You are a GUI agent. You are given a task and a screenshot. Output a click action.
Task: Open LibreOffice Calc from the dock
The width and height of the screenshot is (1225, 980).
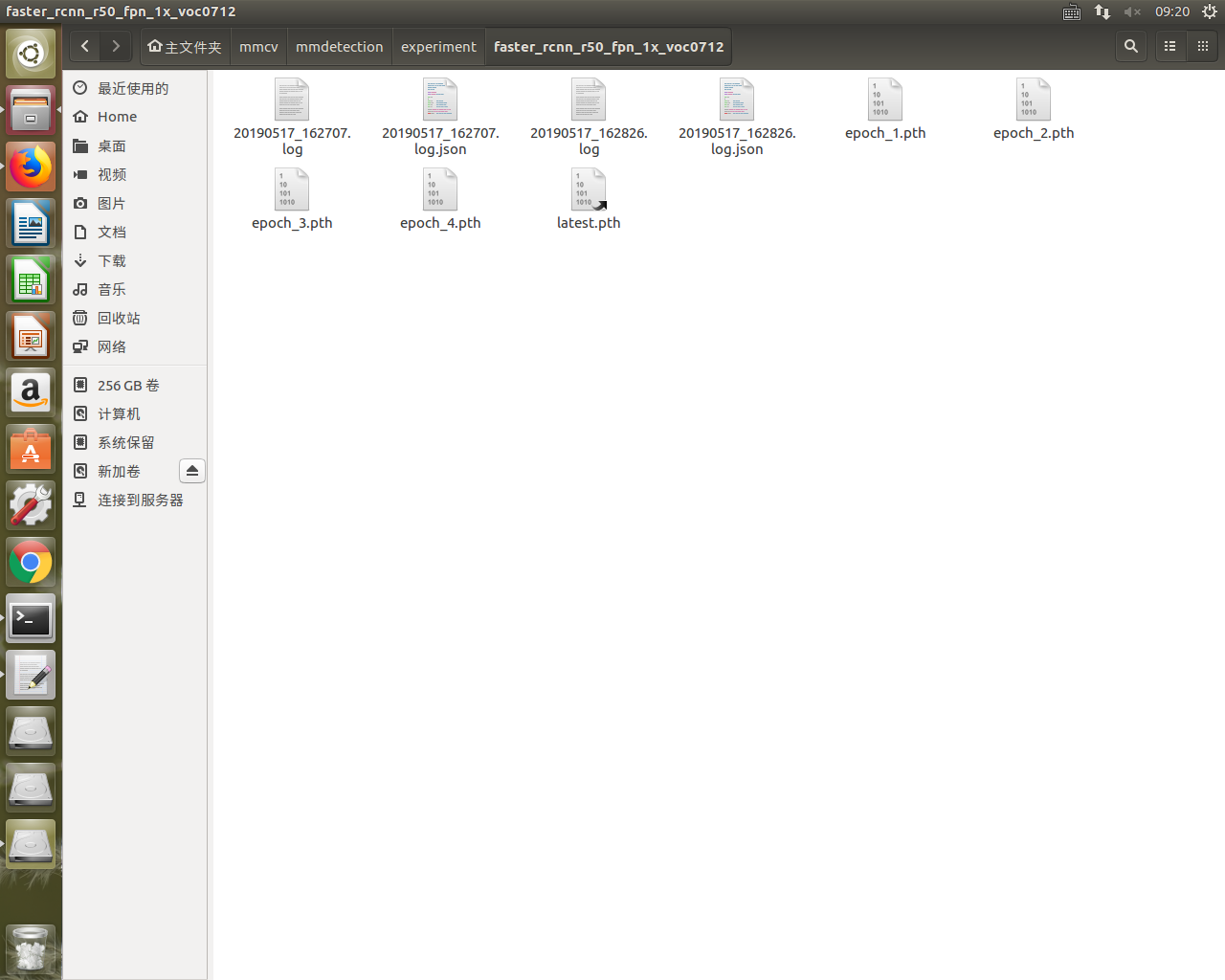point(31,279)
